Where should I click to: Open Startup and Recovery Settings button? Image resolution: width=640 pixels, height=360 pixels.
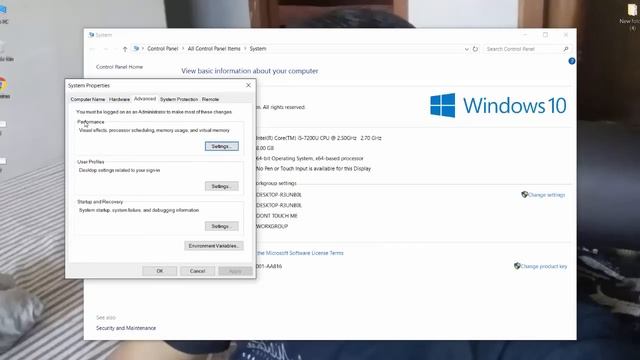pos(222,226)
